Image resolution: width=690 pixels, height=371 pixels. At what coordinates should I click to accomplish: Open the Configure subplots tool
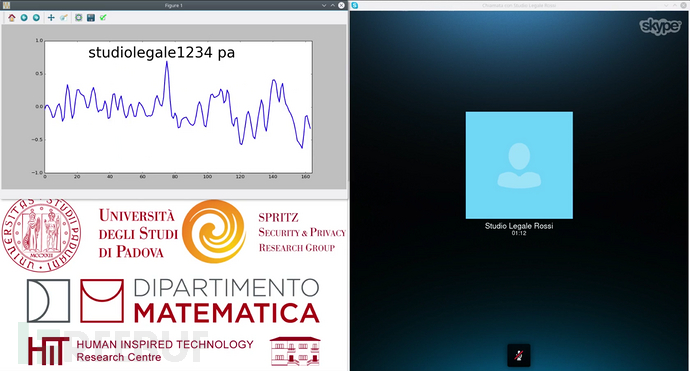(78, 18)
